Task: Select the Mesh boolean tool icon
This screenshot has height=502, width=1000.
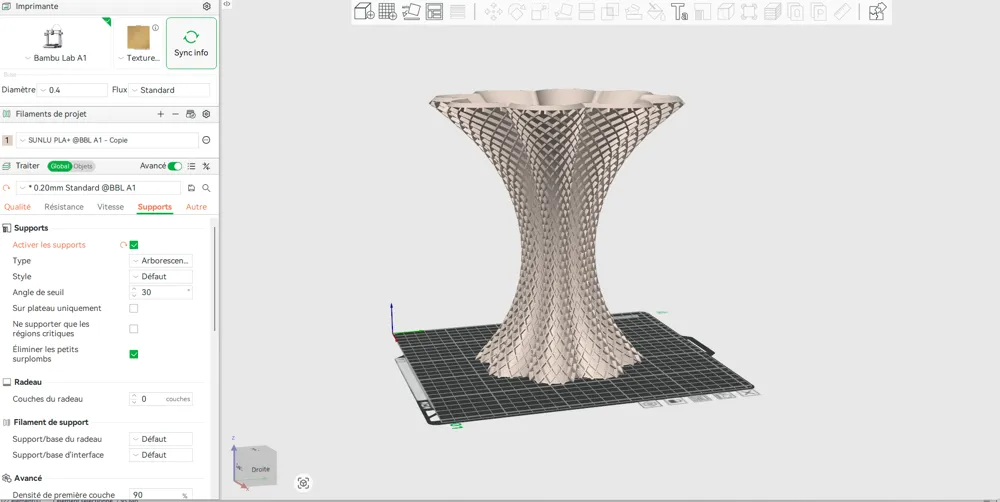Action: click(610, 11)
